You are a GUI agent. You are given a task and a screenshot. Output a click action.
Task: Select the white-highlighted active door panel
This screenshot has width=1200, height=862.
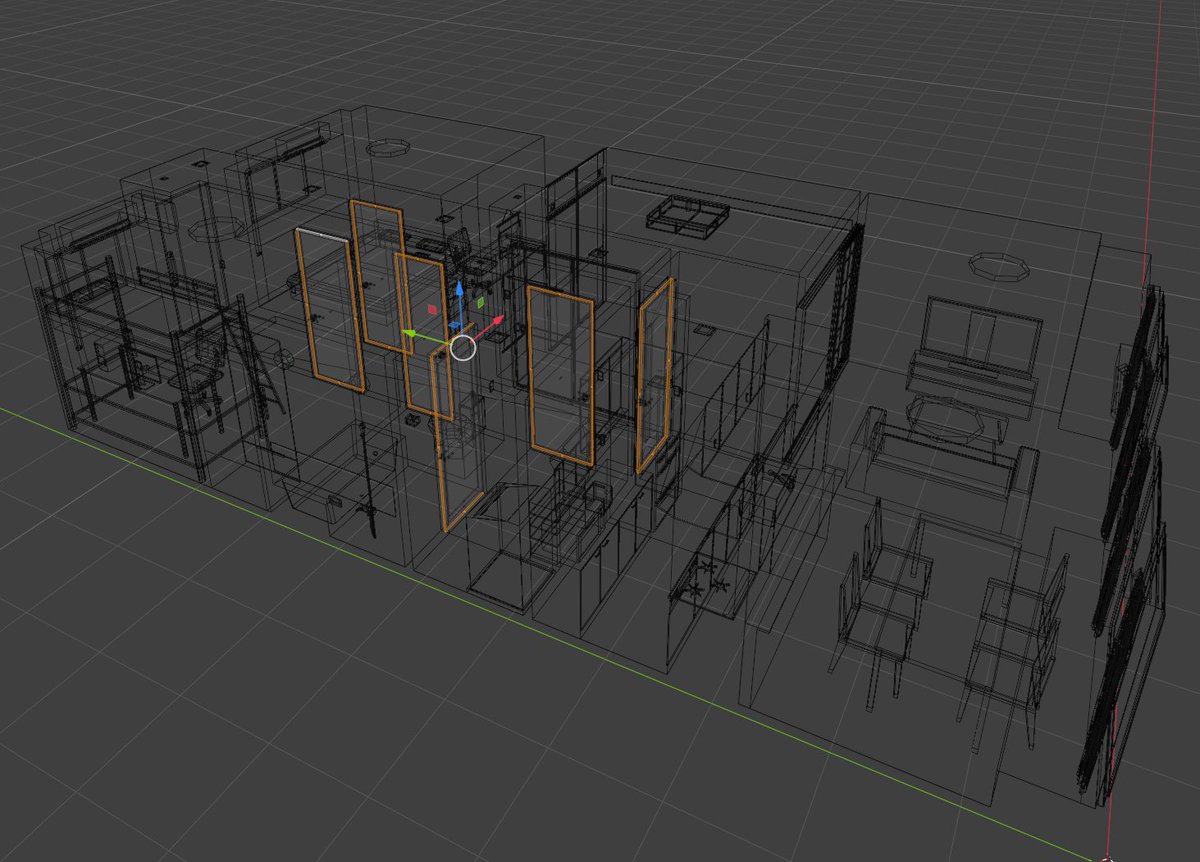(329, 308)
